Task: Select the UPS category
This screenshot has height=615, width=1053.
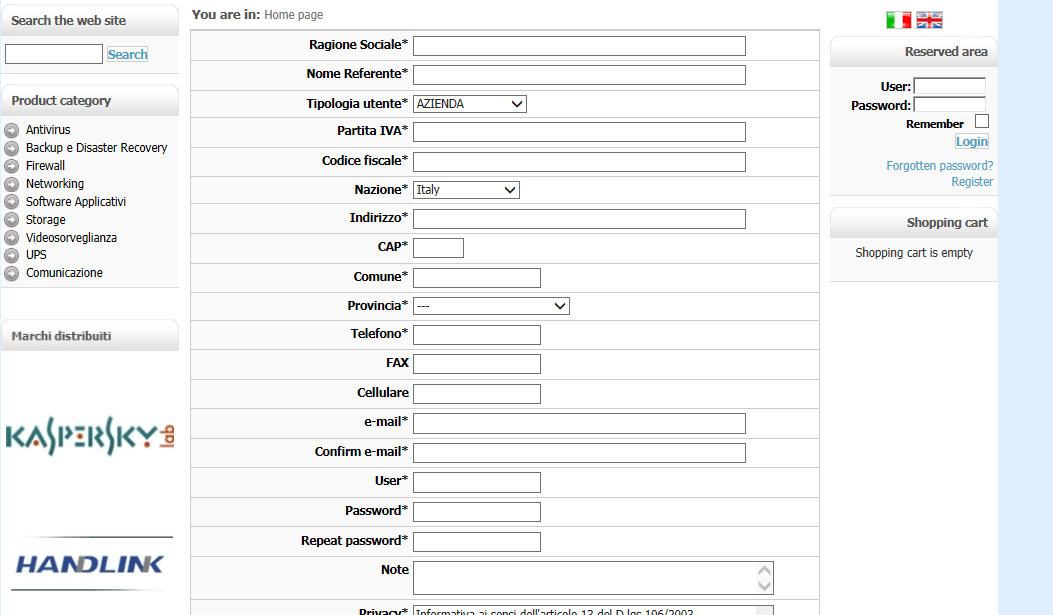Action: point(36,254)
